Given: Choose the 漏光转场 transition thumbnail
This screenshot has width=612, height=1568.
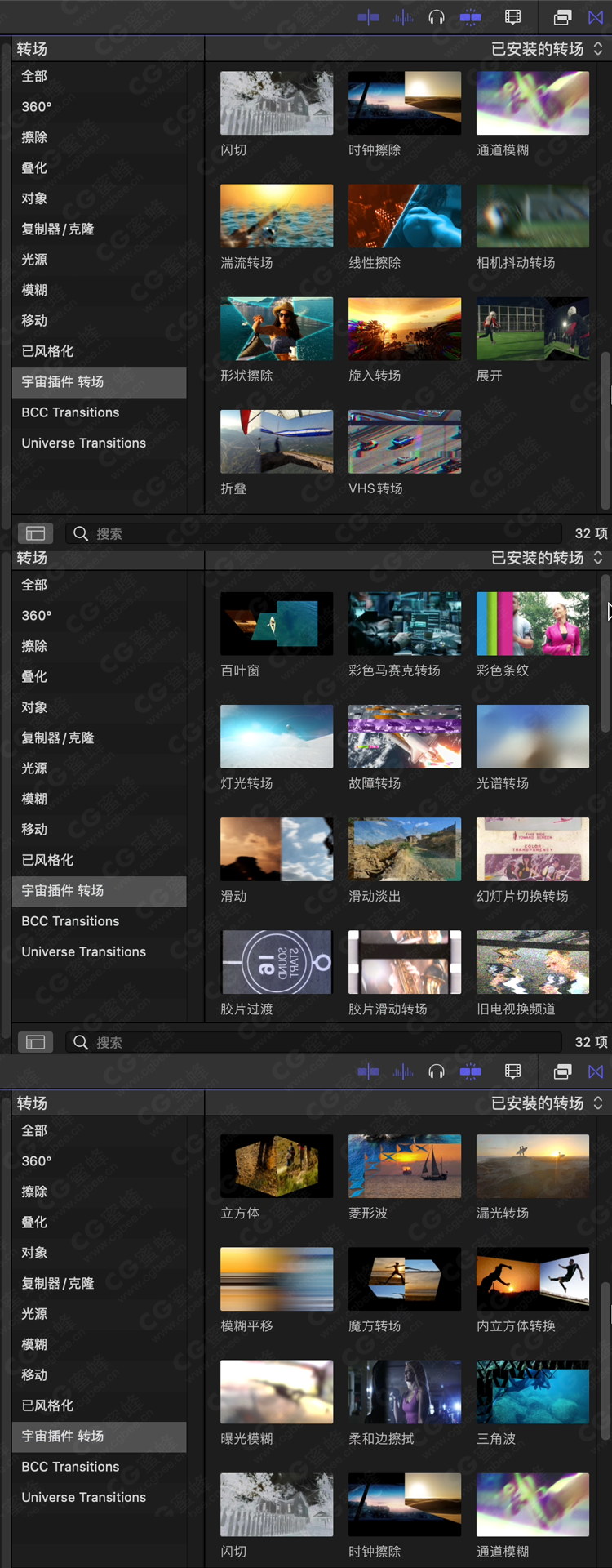Looking at the screenshot, I should tap(533, 1165).
